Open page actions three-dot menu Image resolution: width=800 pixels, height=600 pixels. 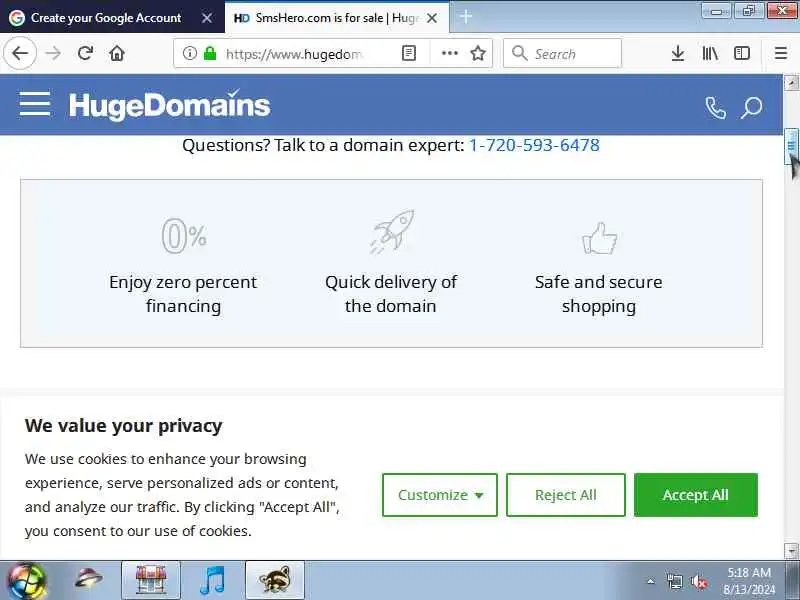click(x=449, y=53)
